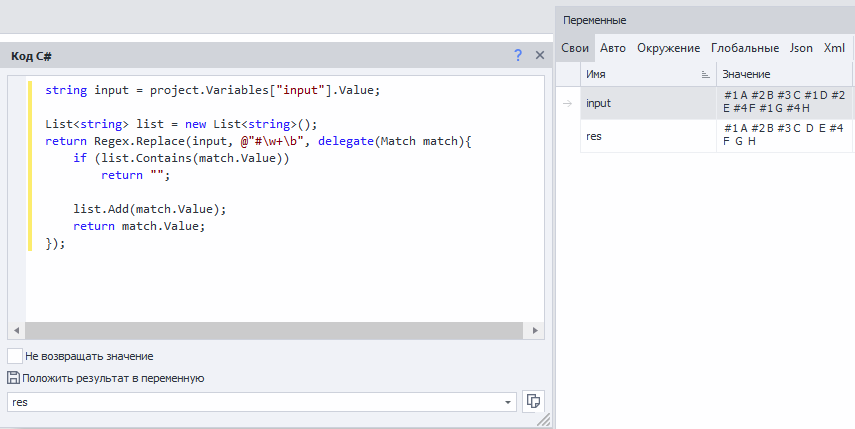Toggle 'Не возвращать значение' checkbox
This screenshot has height=429, width=855.
click(15, 356)
